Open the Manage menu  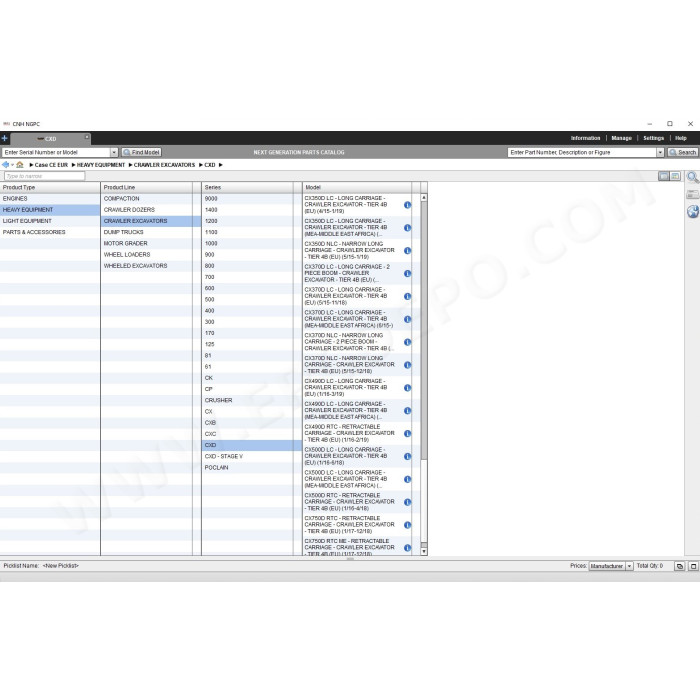point(621,138)
